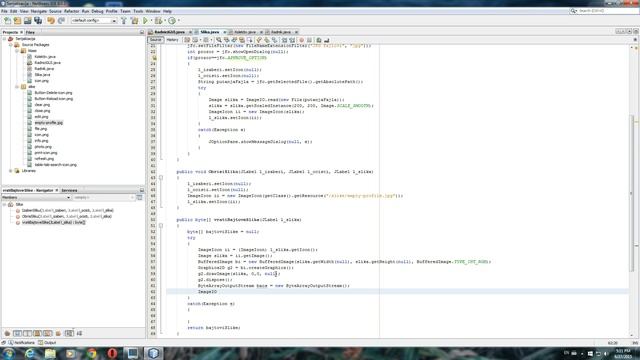Viewport: 640px width, 360px height.
Task: Select table-tab-search-icon.png file
Action: point(56,164)
